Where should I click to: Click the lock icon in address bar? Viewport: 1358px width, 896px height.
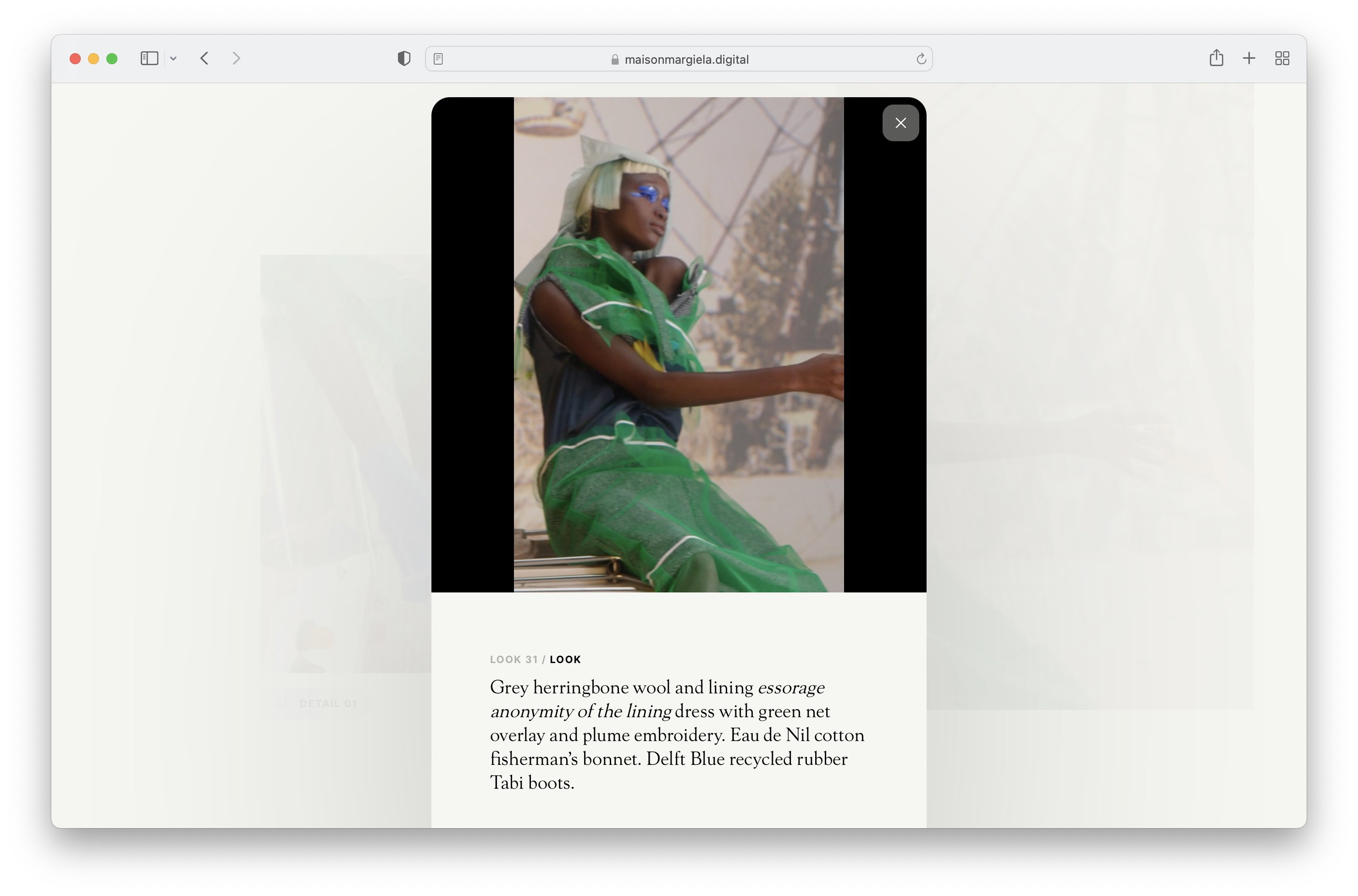pos(615,60)
